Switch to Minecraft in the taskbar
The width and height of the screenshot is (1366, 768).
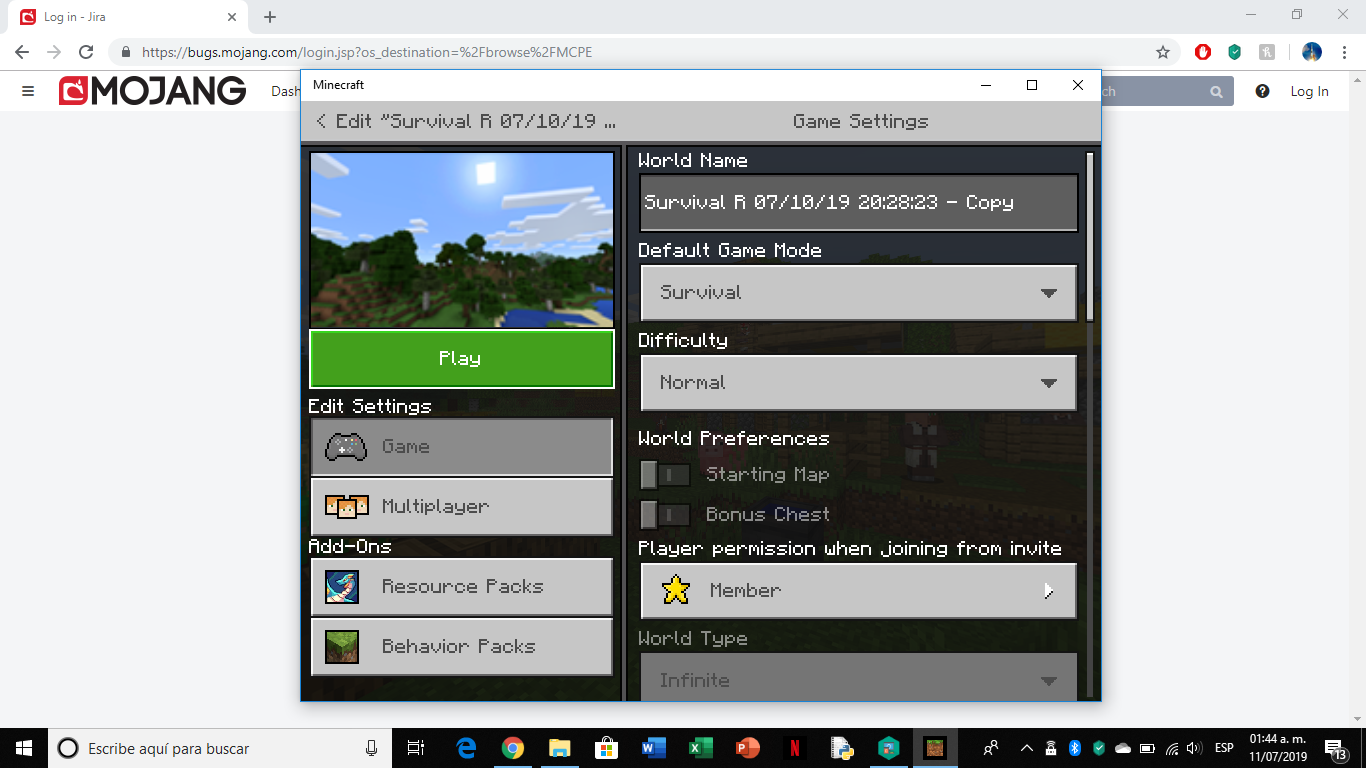click(934, 748)
